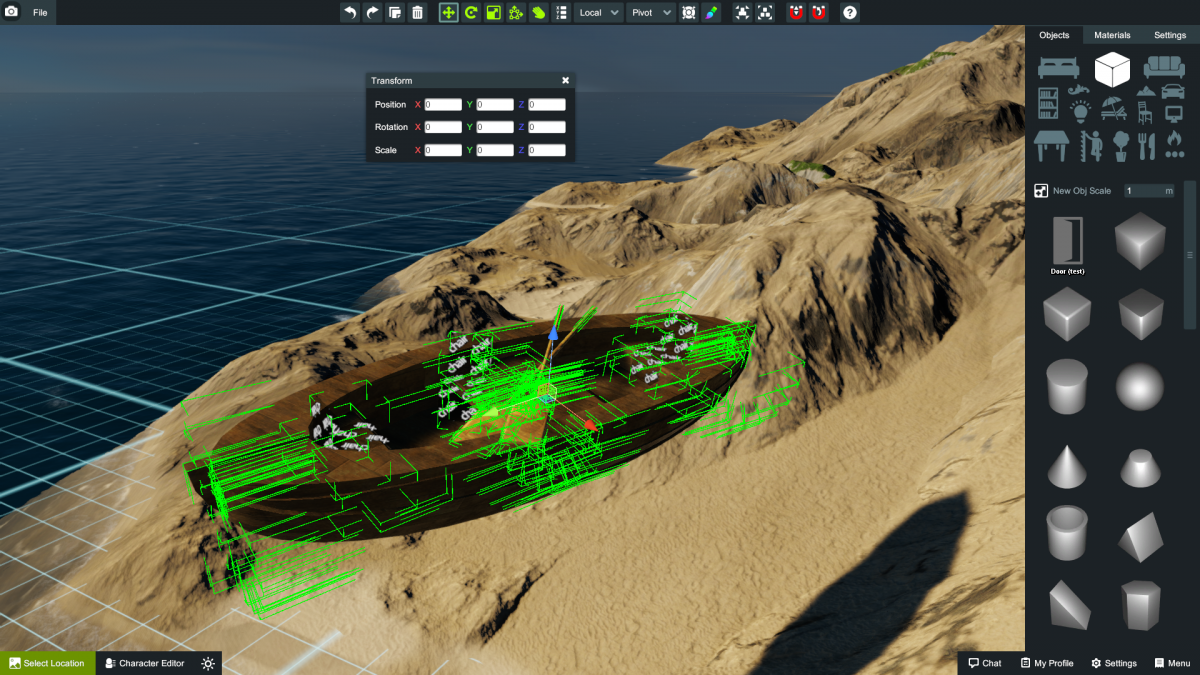Open the bed furniture category

click(1059, 66)
